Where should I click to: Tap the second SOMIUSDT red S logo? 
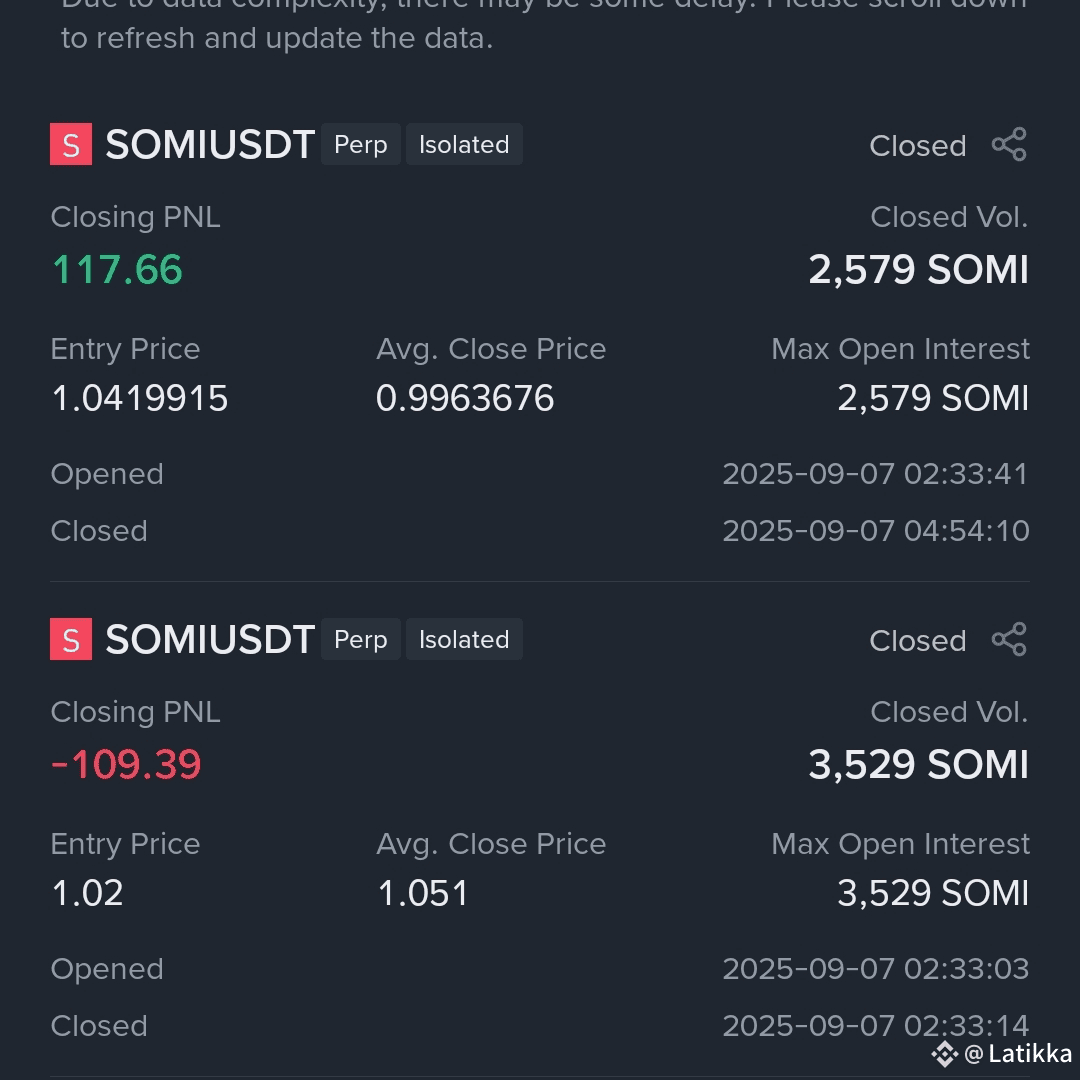(x=71, y=639)
